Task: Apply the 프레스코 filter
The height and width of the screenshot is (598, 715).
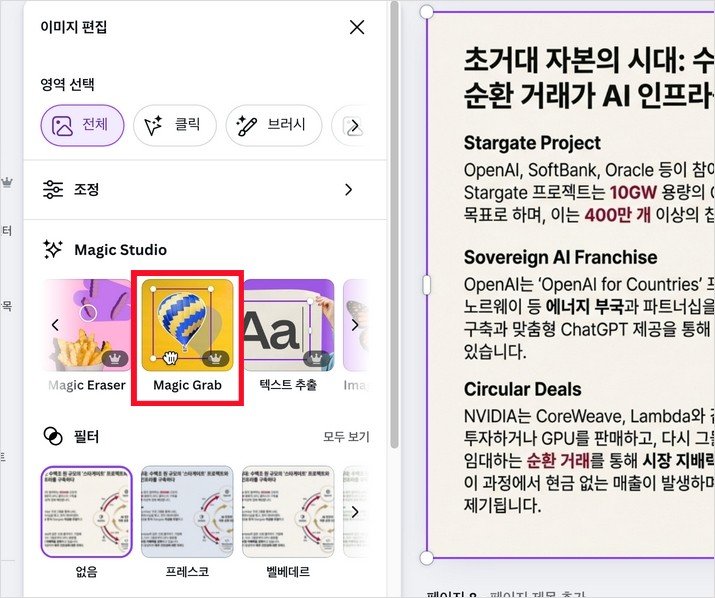Action: [x=187, y=523]
